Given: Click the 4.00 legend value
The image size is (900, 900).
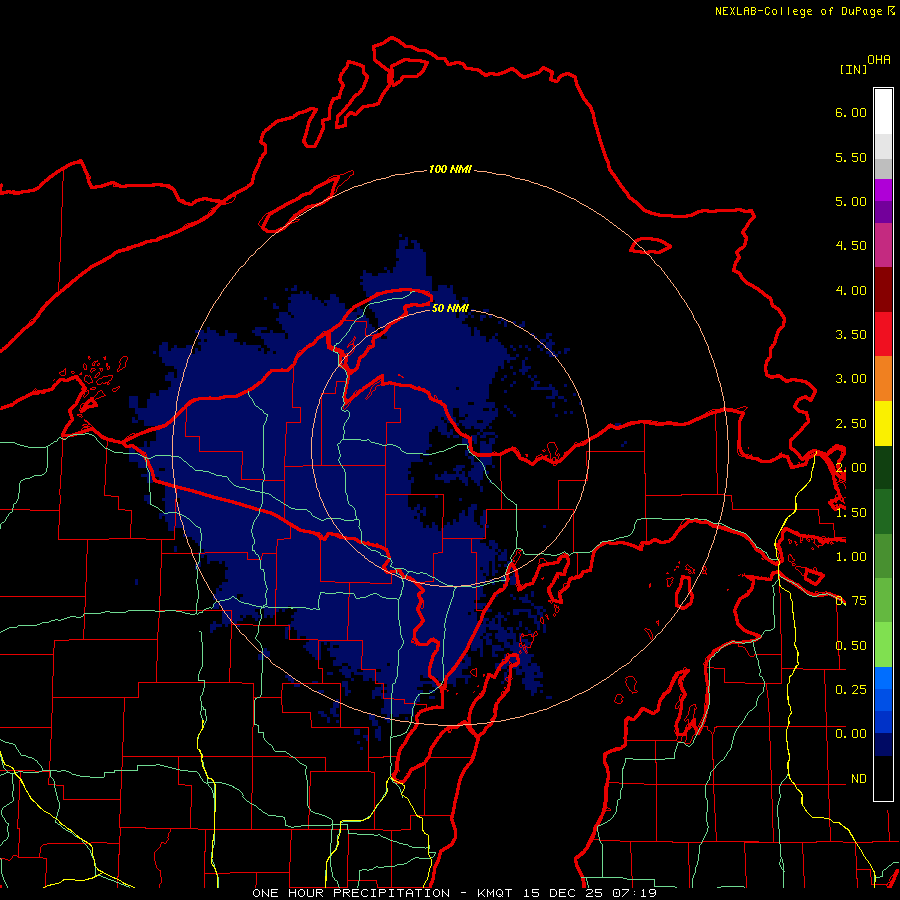Looking at the screenshot, I should pos(851,290).
